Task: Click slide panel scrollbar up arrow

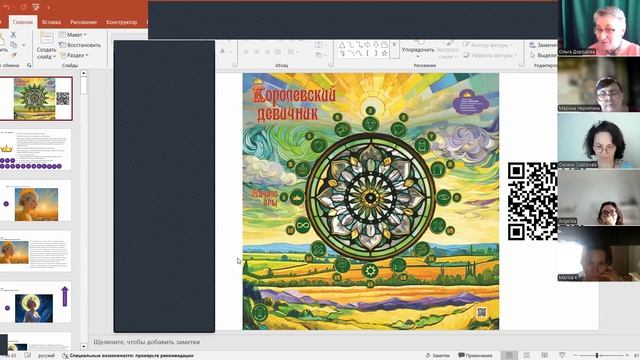Action: click(84, 73)
